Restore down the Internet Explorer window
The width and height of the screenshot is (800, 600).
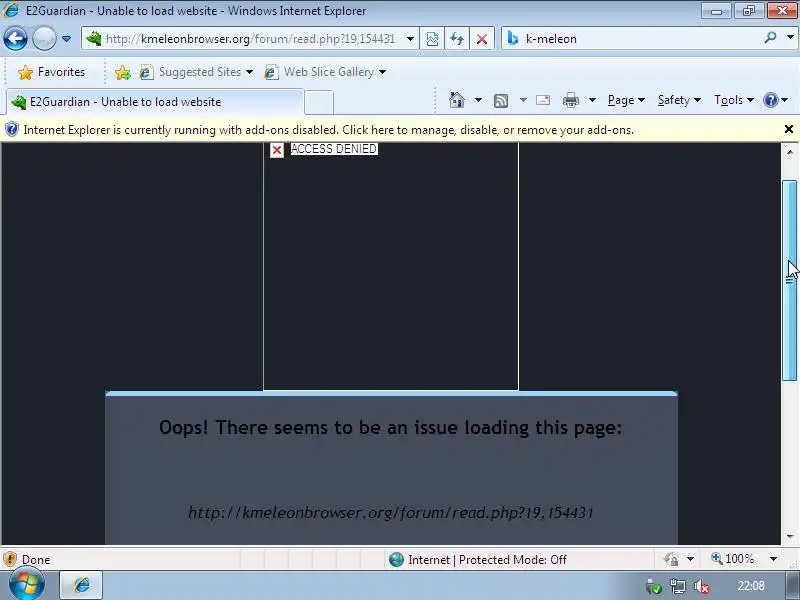[x=748, y=10]
